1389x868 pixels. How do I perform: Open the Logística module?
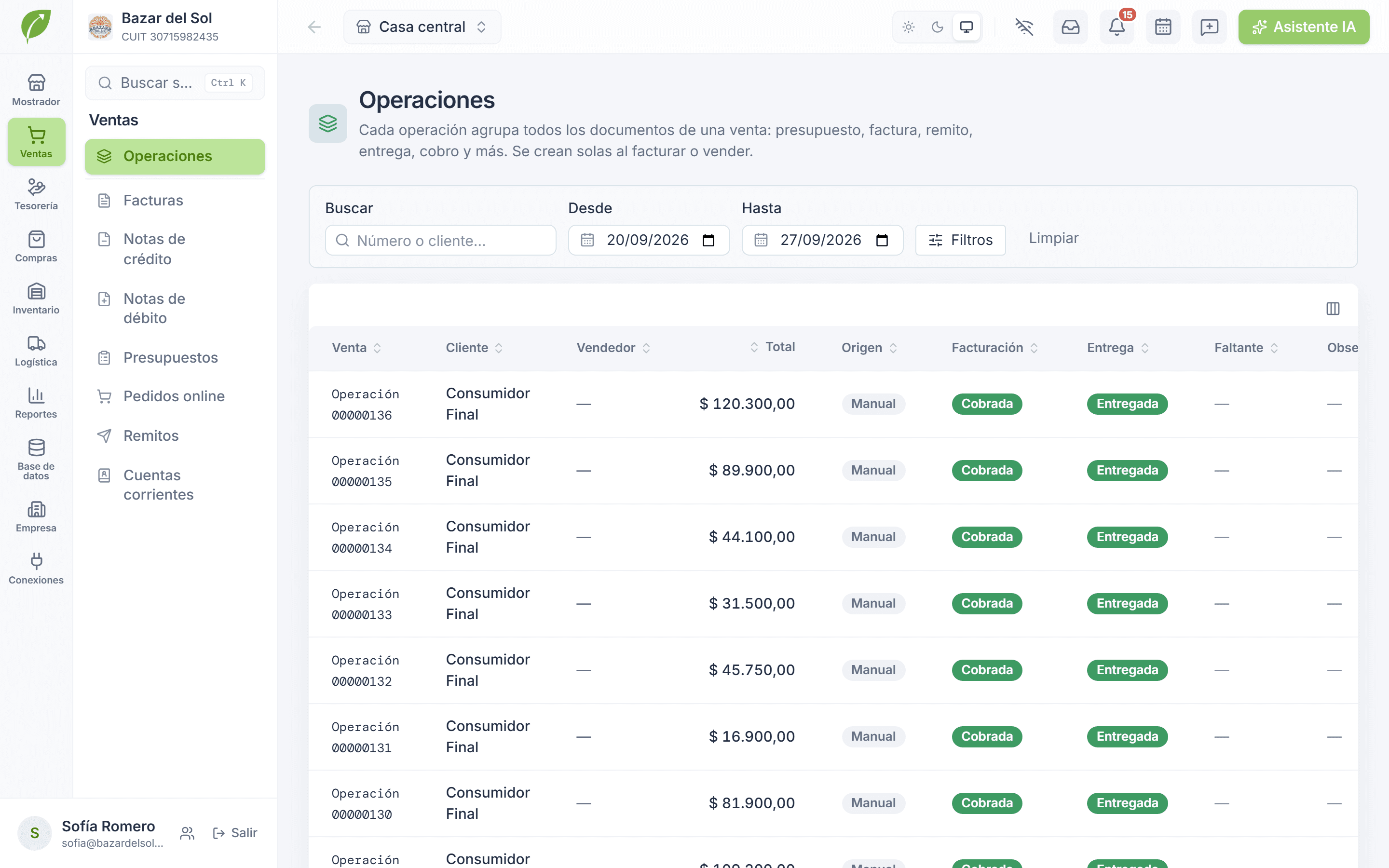pos(36,351)
